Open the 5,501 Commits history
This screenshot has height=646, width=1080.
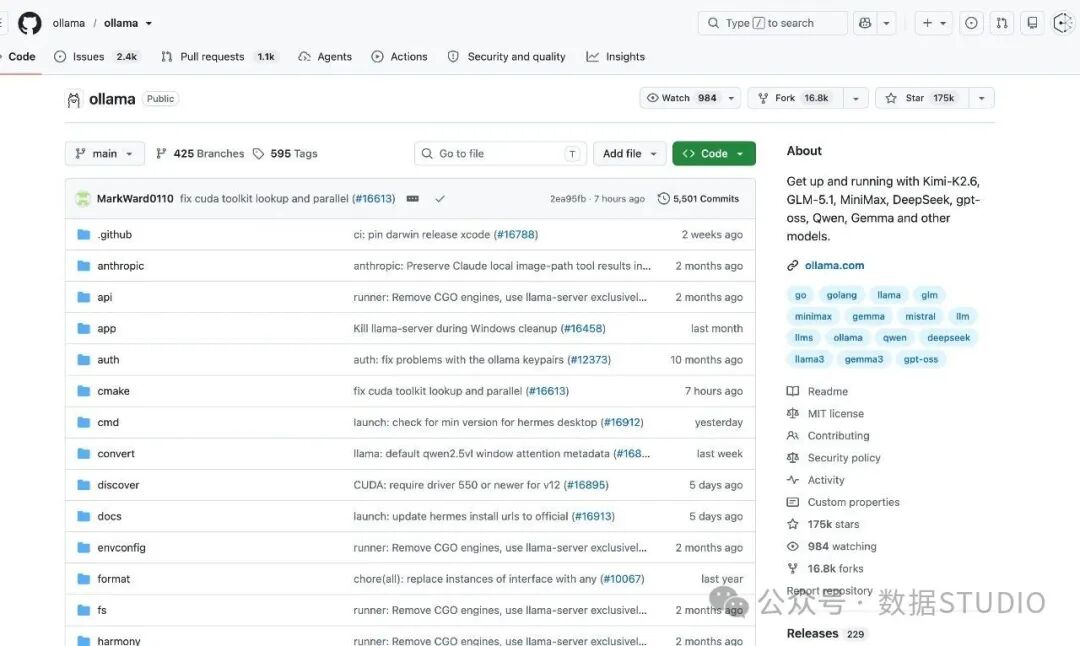(698, 198)
